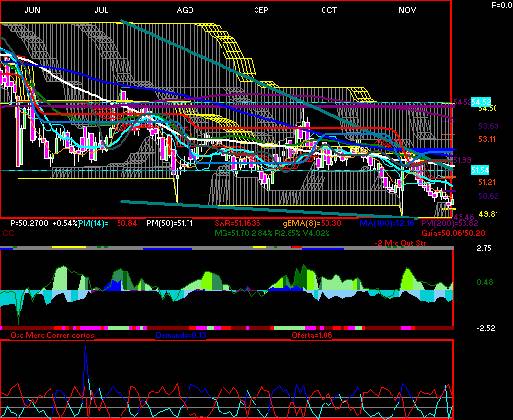513x420 pixels.
Task: Click the -2.52 oscillator scale value
Action: point(486,328)
